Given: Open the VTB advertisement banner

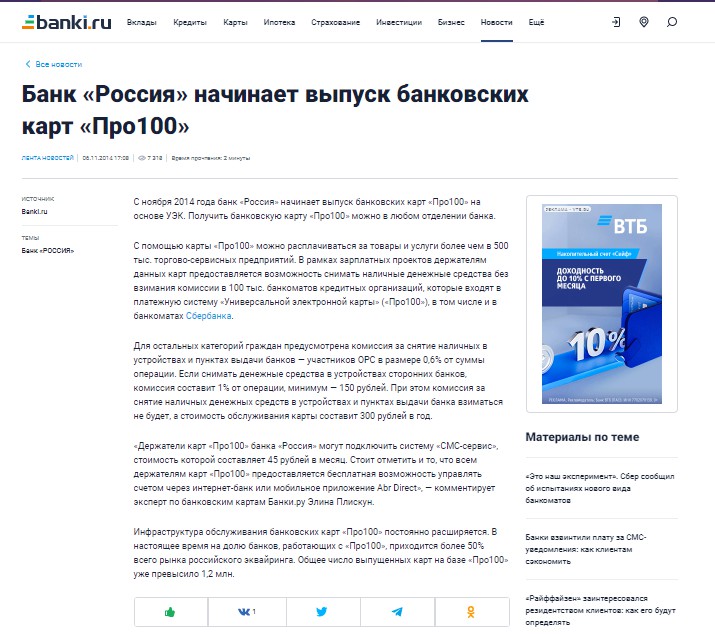Looking at the screenshot, I should [x=601, y=304].
